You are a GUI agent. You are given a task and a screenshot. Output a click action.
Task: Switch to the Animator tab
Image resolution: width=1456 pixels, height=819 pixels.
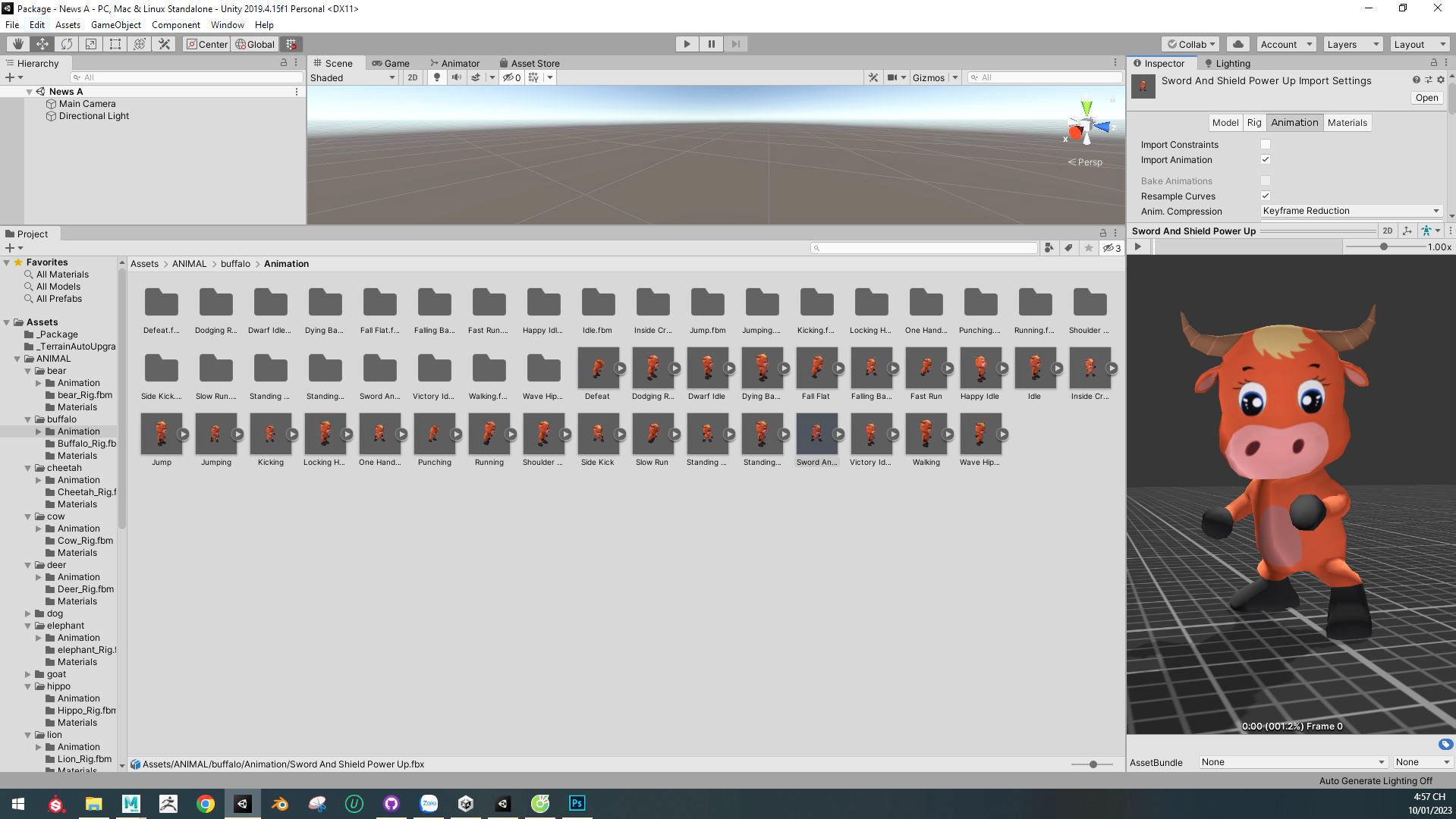[454, 63]
